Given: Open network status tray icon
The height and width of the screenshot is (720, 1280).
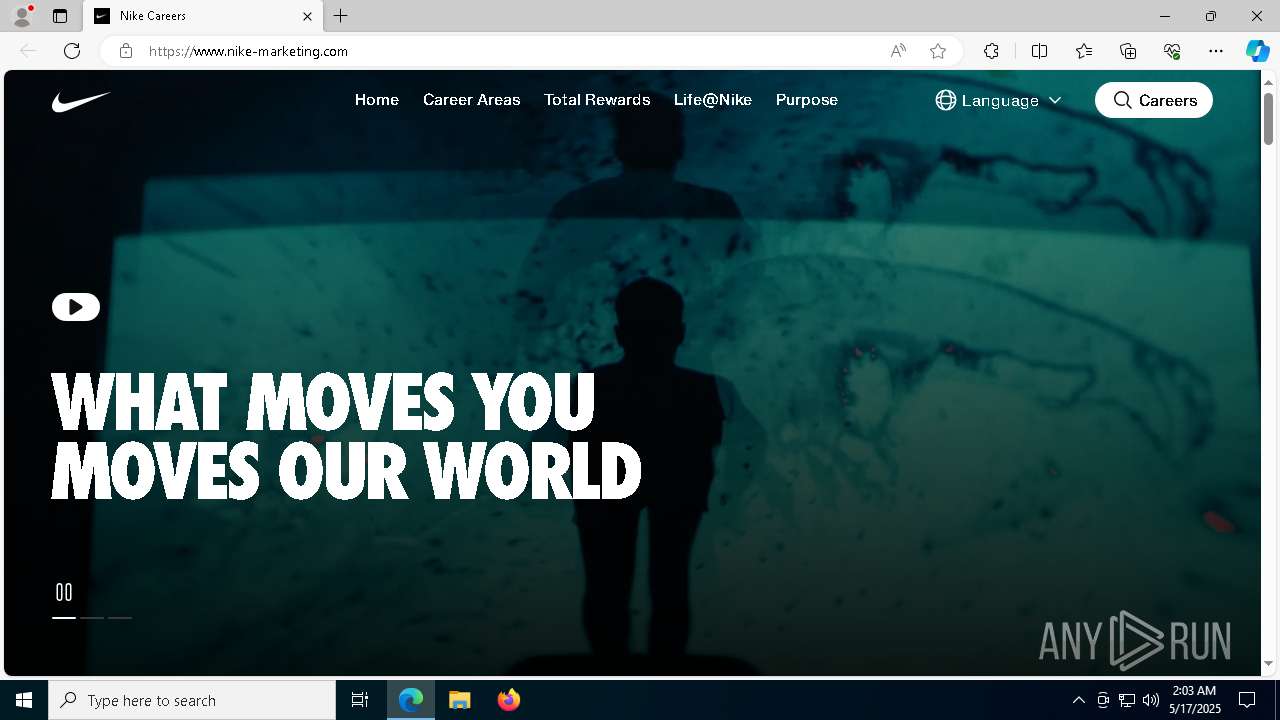Looking at the screenshot, I should pos(1127,700).
